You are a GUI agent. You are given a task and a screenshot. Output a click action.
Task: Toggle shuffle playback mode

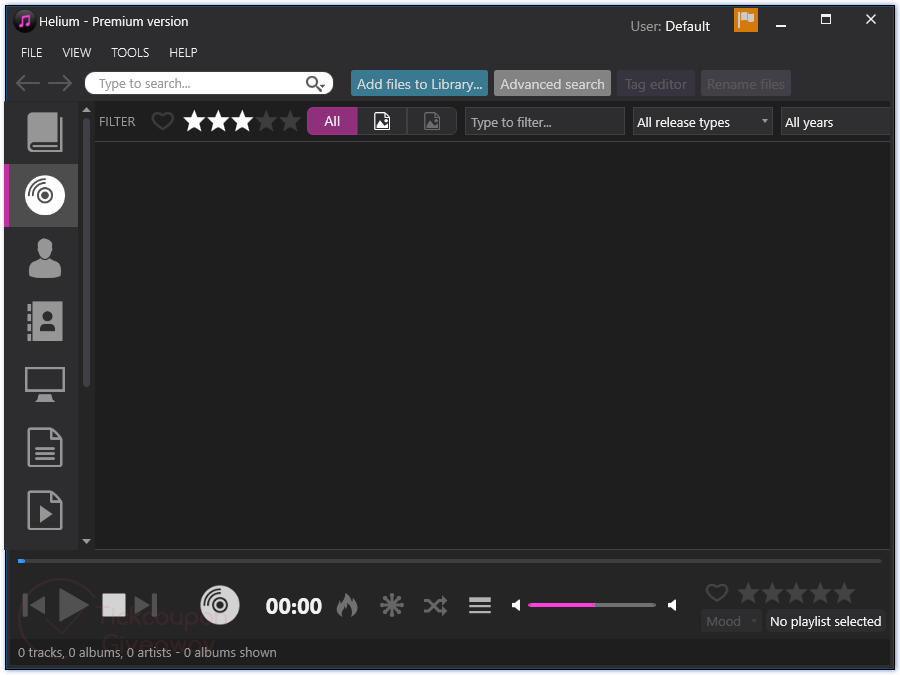point(435,605)
